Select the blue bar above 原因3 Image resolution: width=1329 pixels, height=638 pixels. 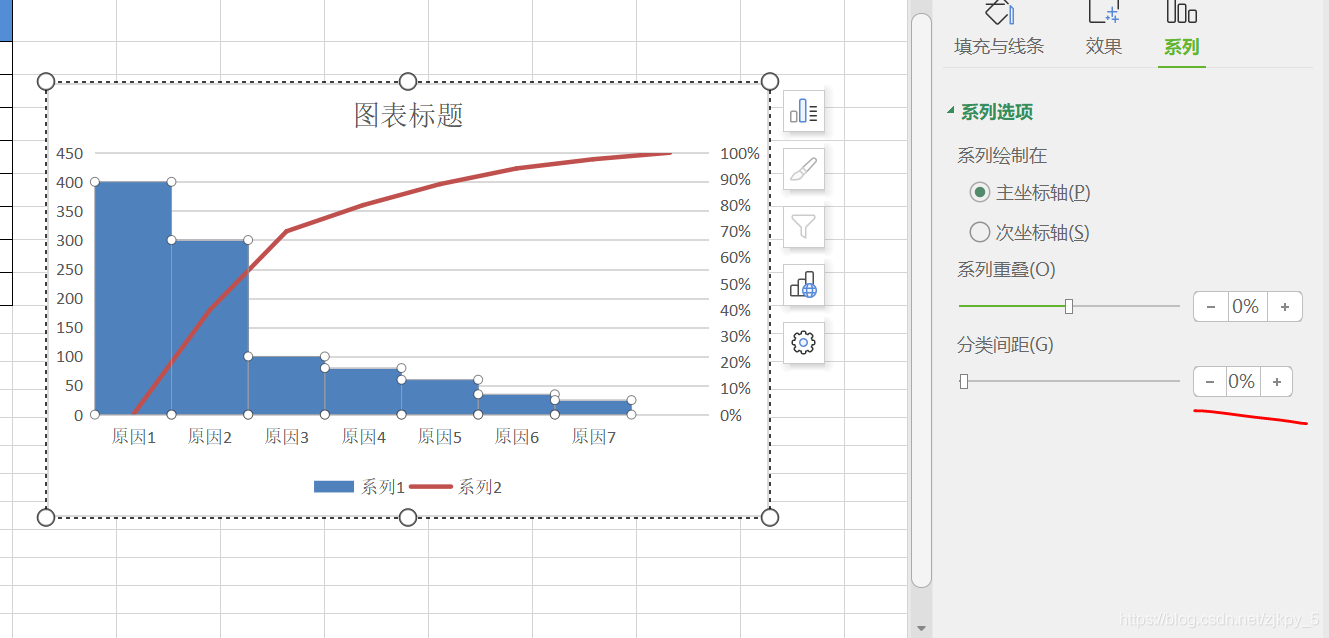(286, 385)
